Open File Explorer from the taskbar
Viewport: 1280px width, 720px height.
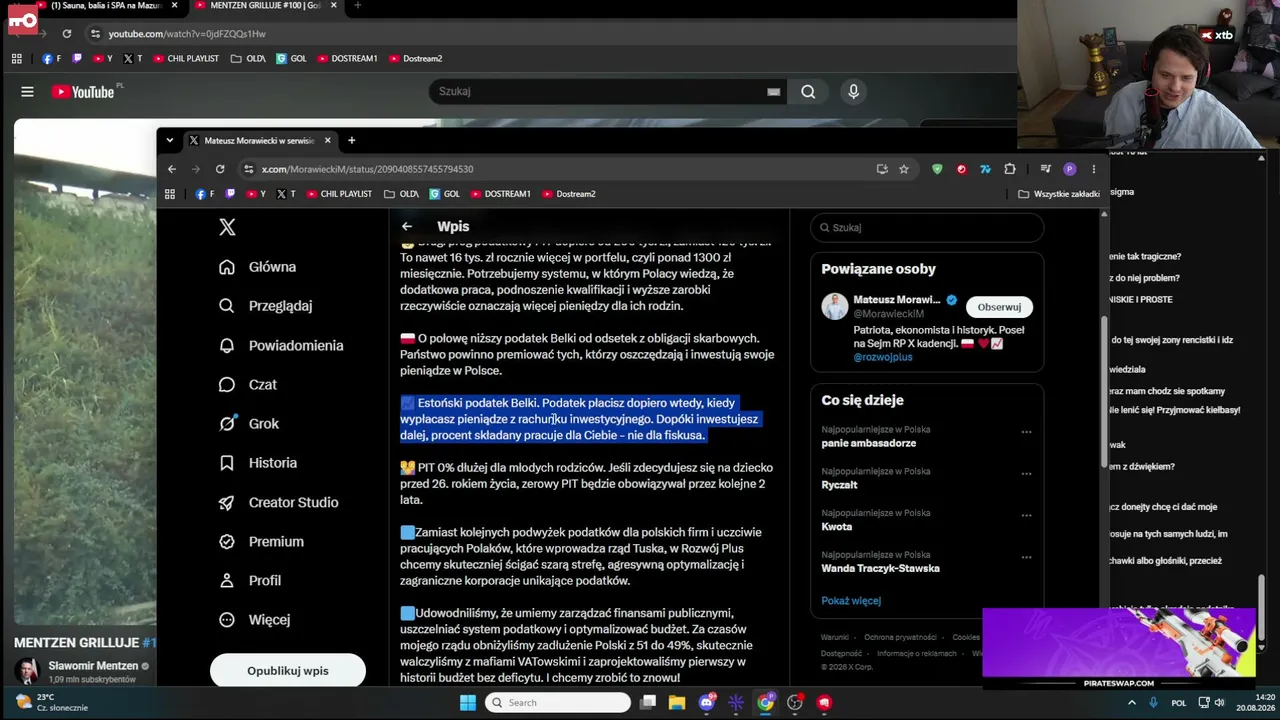click(677, 703)
